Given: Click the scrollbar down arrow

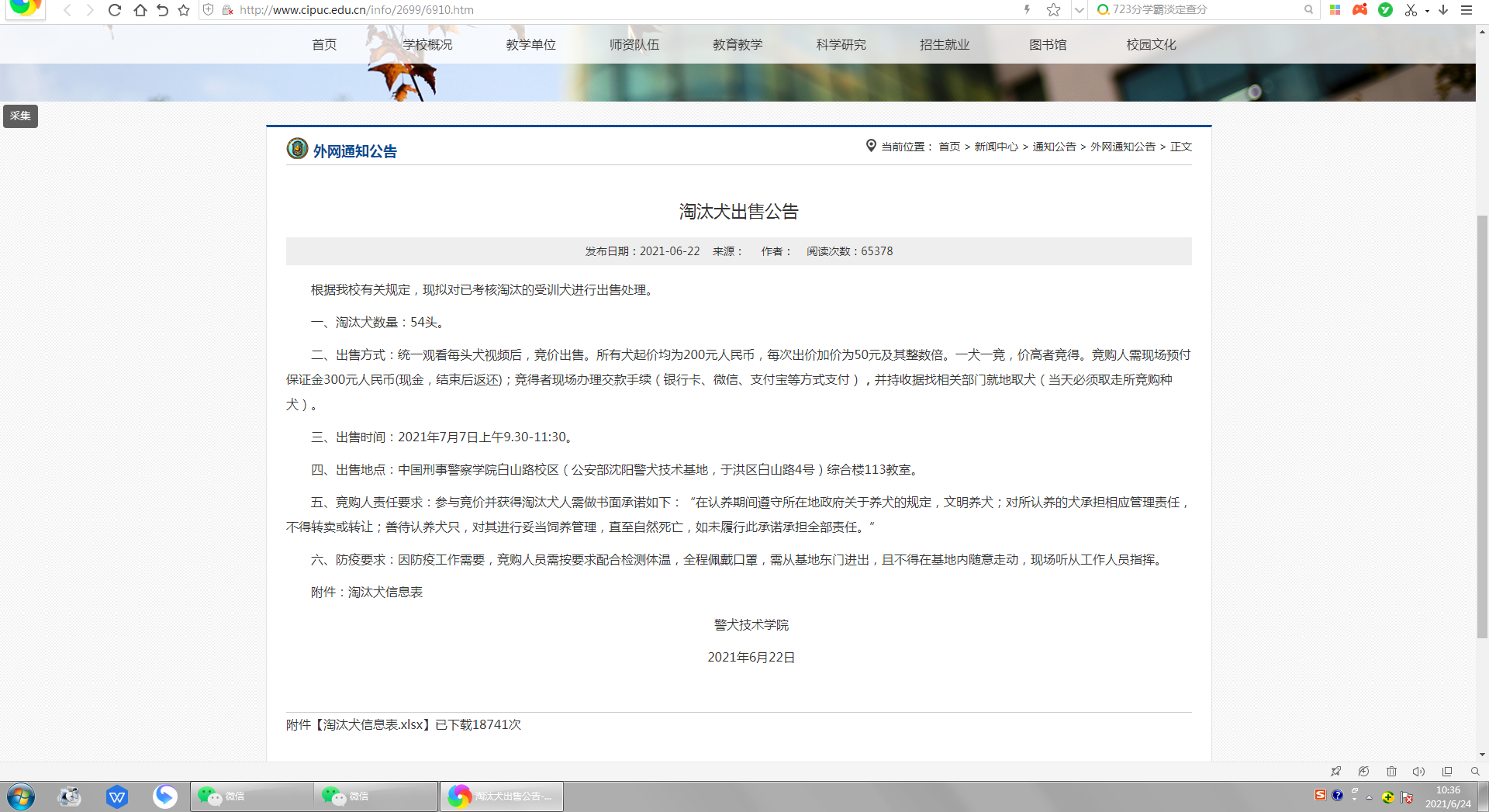Looking at the screenshot, I should (1482, 755).
